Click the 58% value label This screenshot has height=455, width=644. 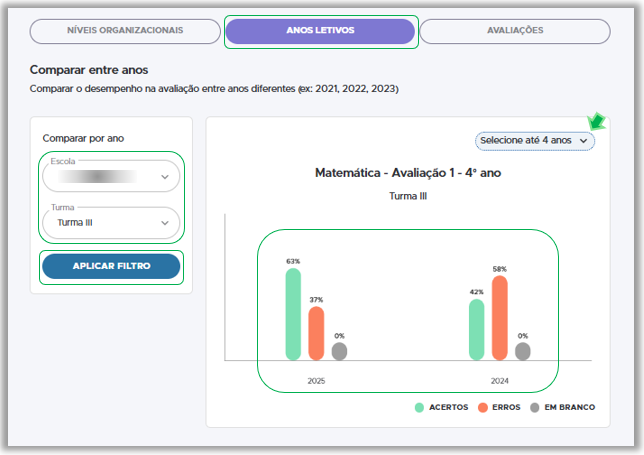point(499,269)
